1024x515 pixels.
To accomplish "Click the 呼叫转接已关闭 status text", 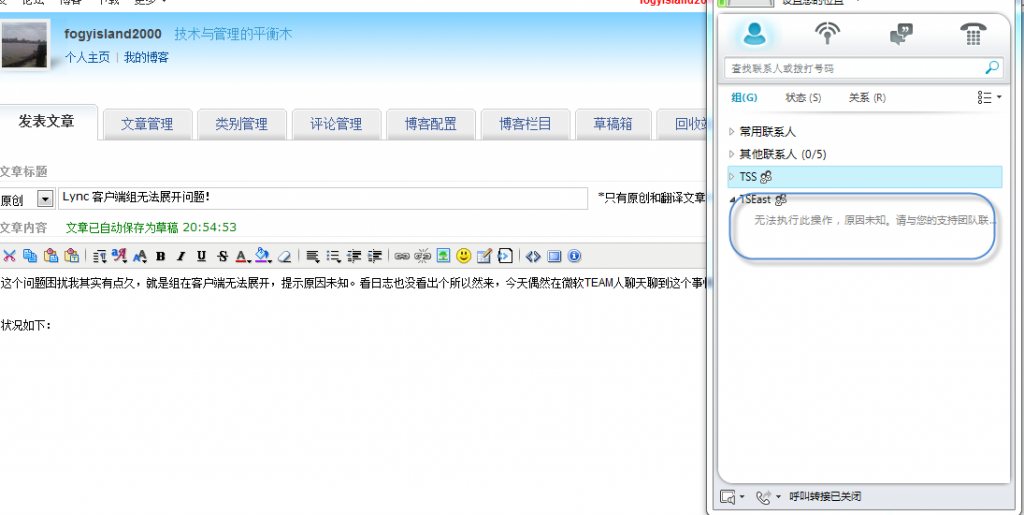I will (825, 497).
